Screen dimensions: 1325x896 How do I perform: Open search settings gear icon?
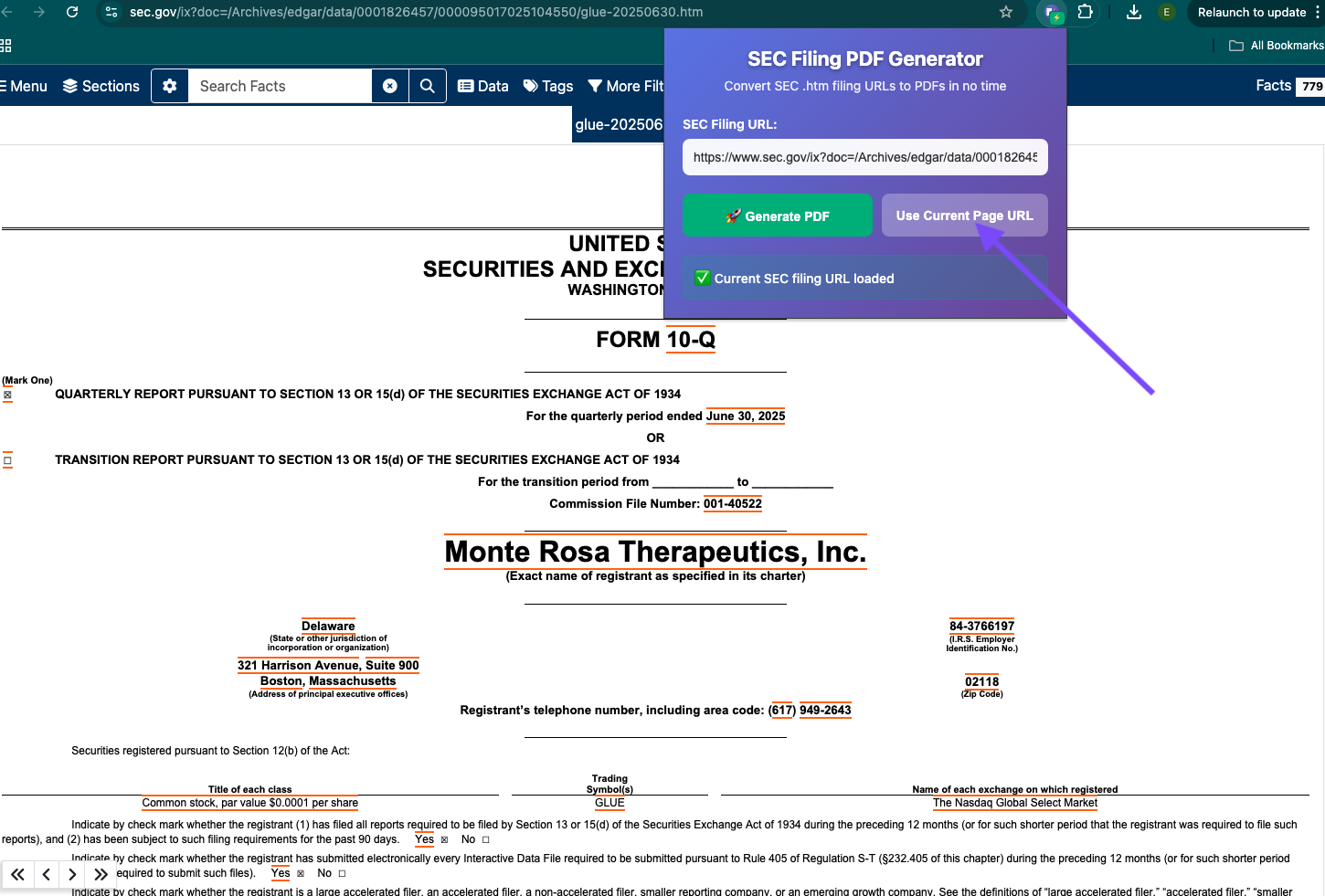(170, 86)
